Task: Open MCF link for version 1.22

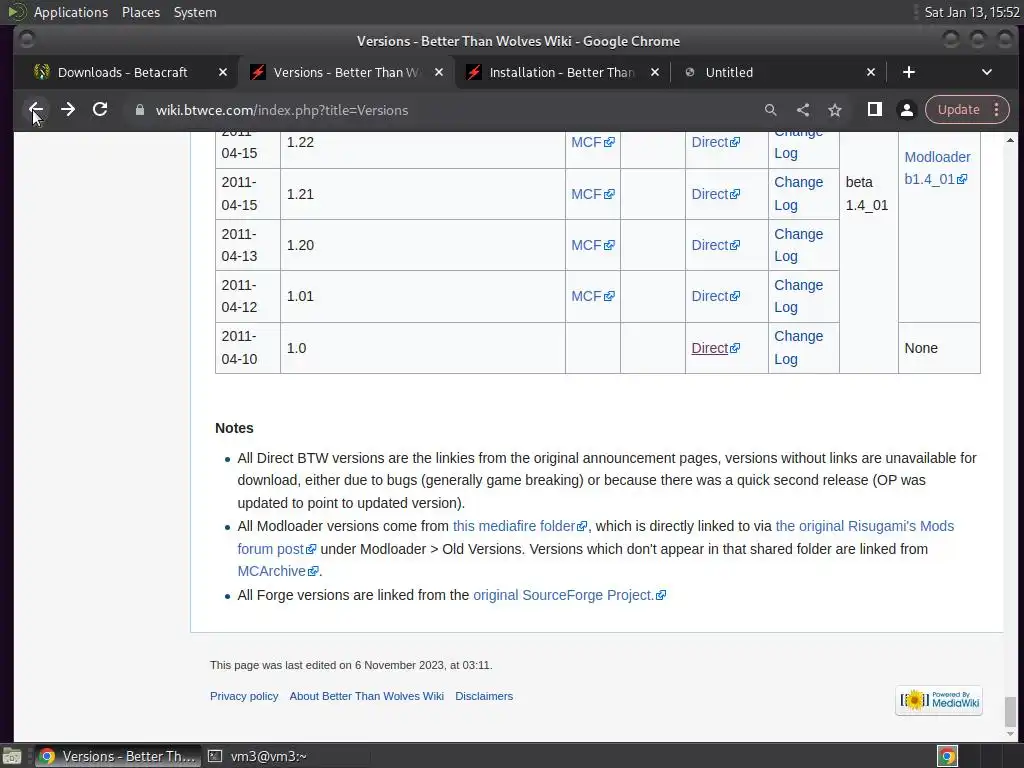Action: click(x=592, y=142)
